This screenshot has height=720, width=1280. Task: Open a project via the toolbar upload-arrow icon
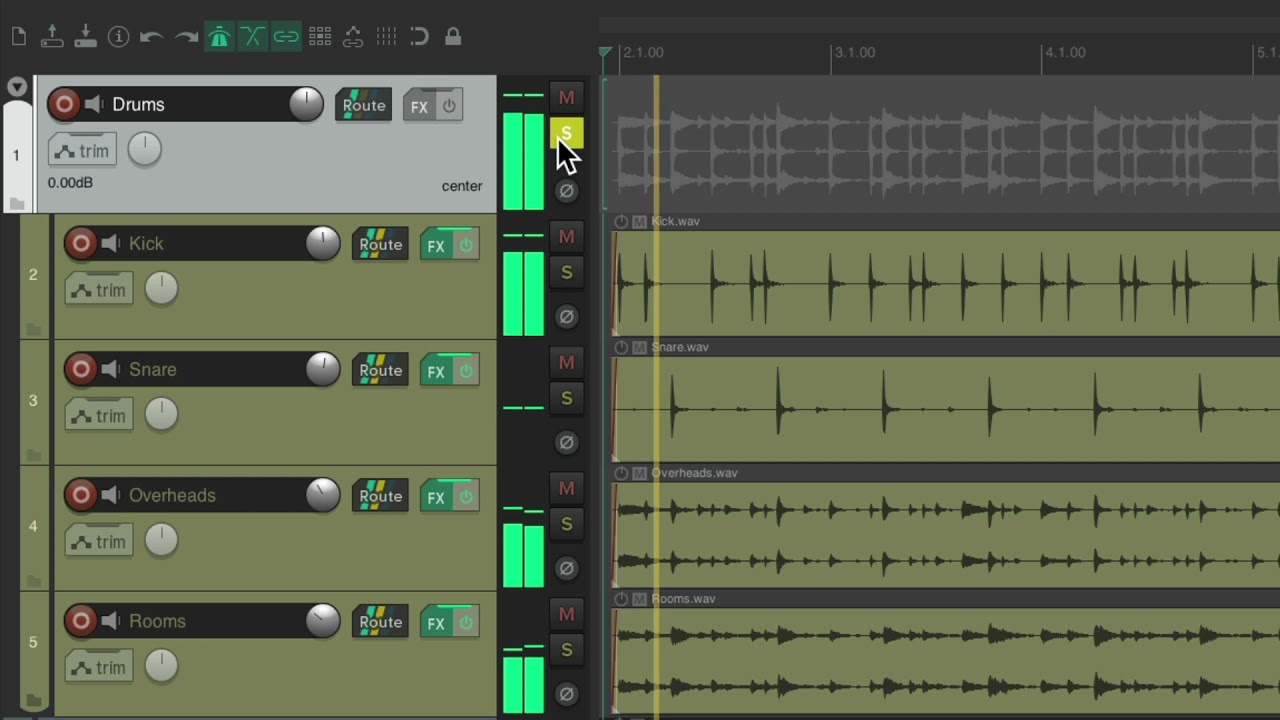coord(52,37)
